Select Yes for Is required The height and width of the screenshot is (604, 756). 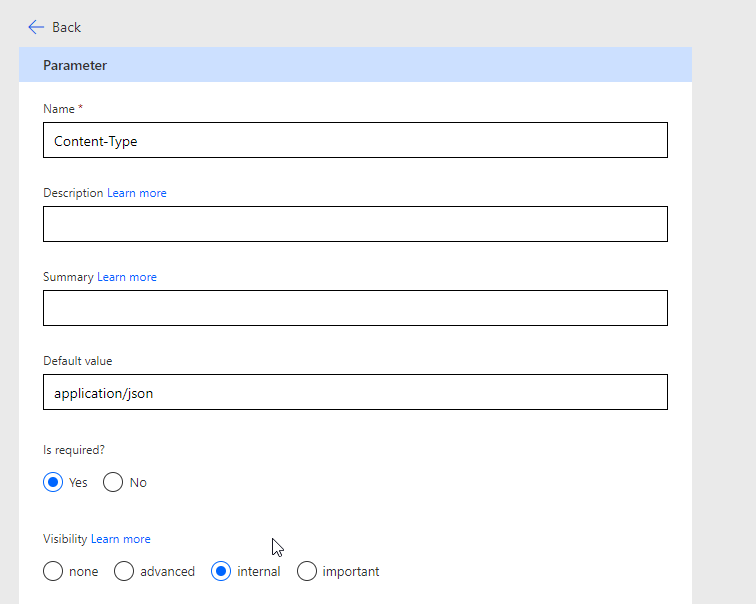54,483
